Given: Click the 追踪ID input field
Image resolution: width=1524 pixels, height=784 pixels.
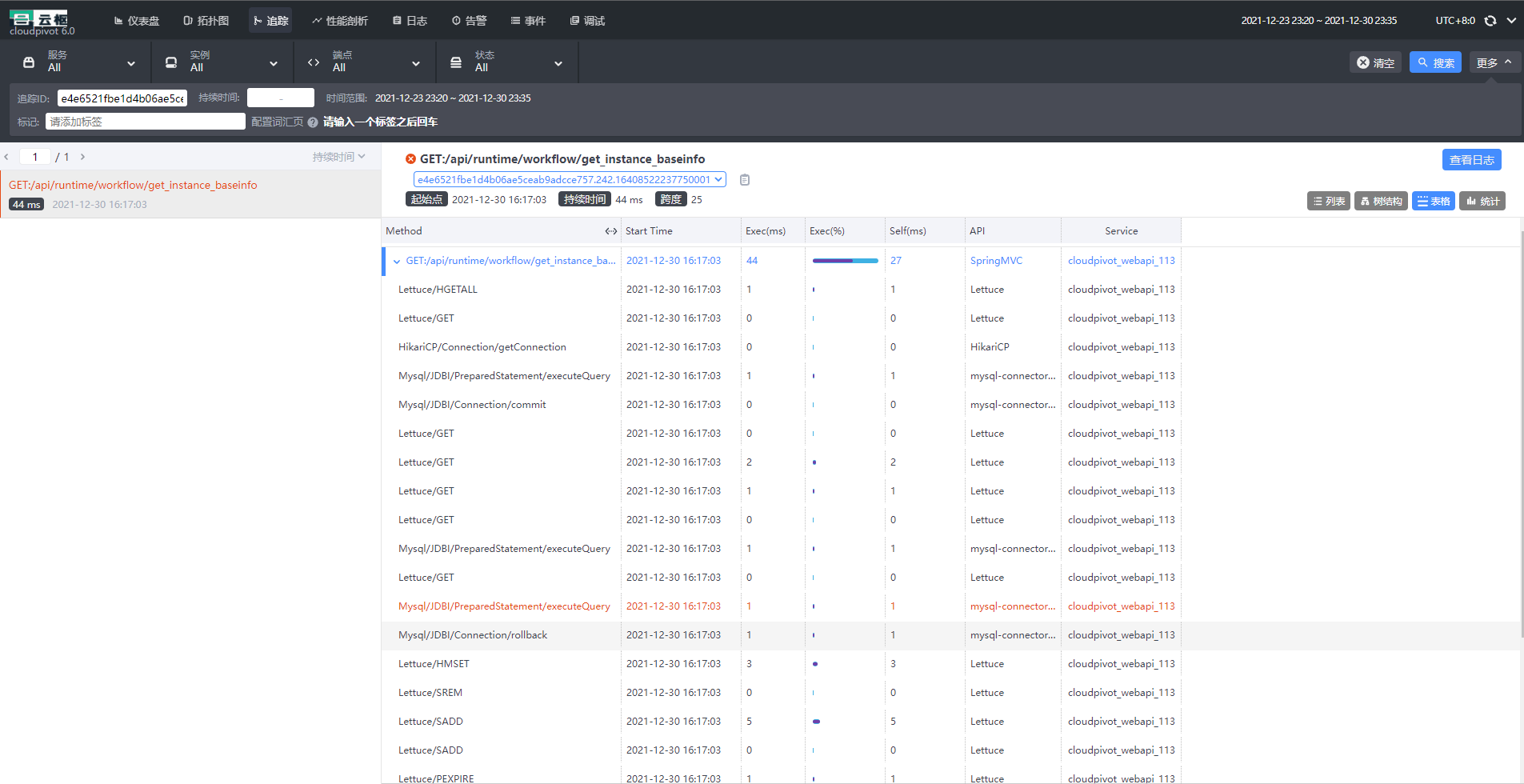Looking at the screenshot, I should (x=122, y=98).
